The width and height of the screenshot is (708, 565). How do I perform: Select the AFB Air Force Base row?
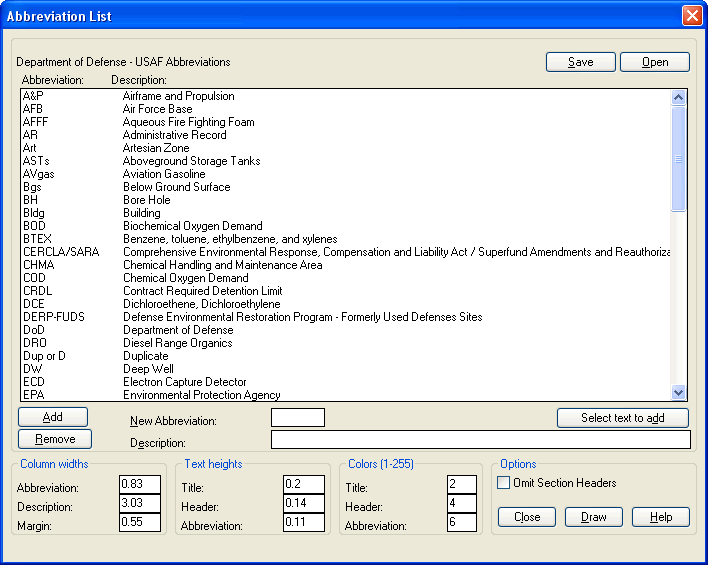click(346, 109)
